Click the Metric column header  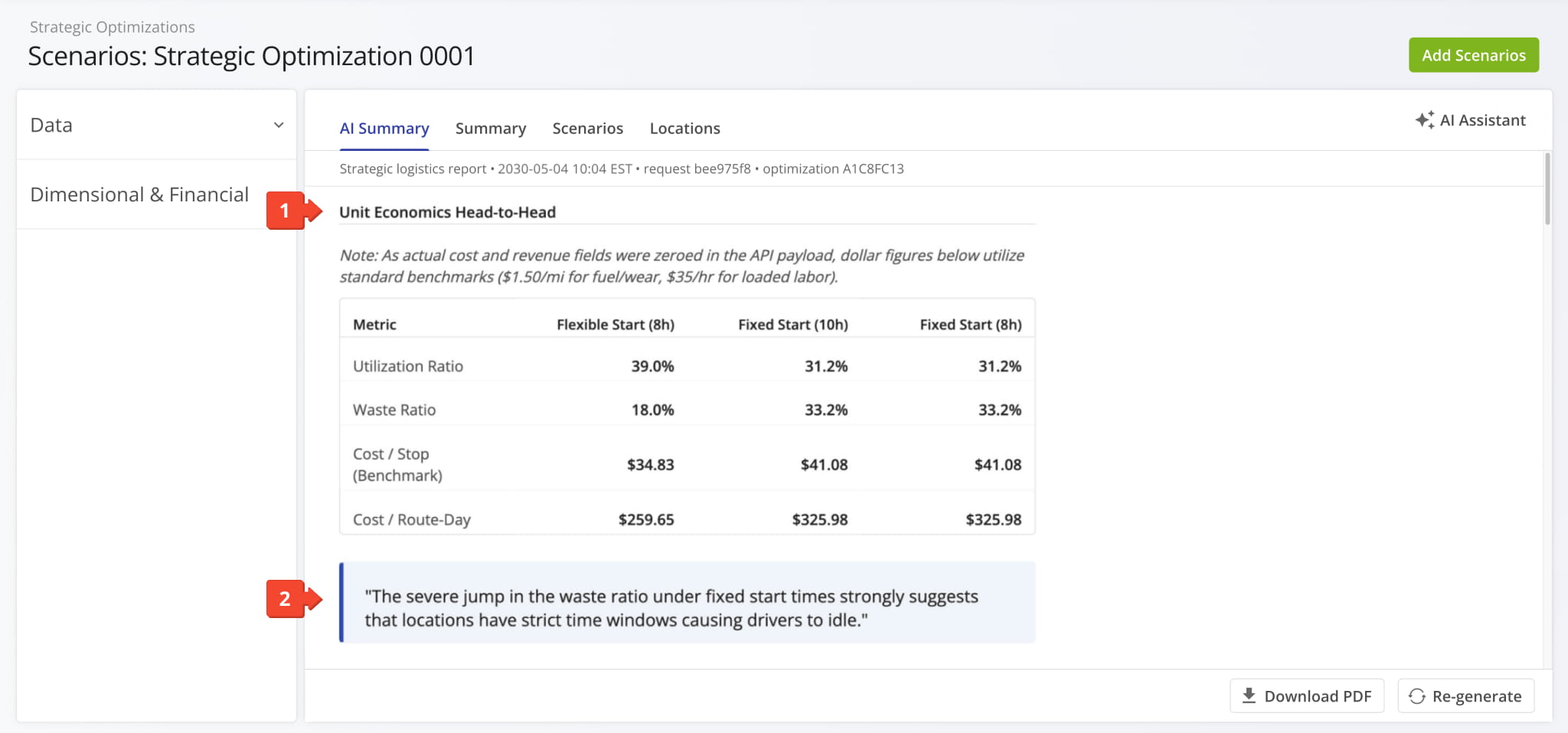(374, 324)
